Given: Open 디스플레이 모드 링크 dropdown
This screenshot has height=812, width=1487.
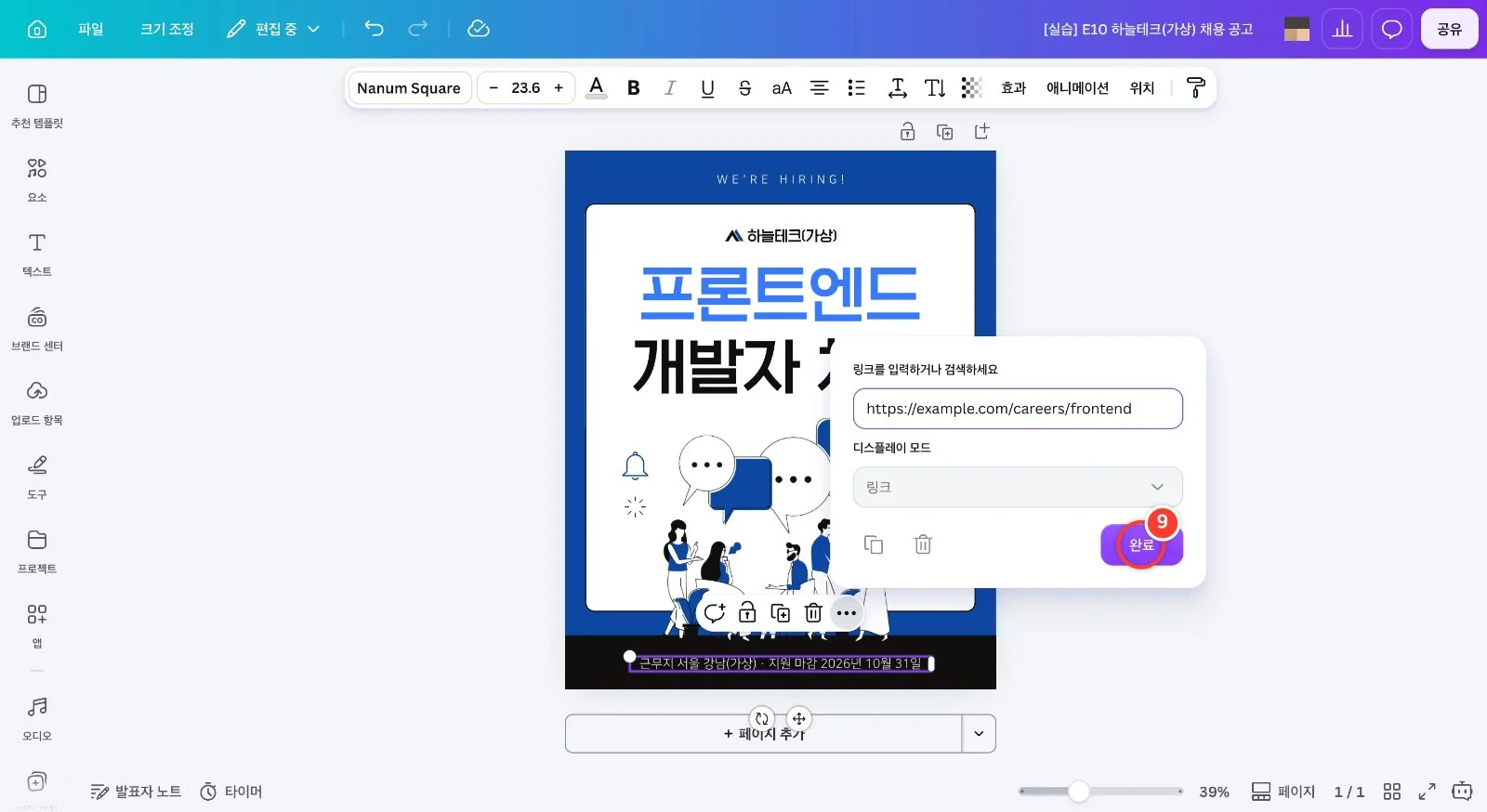Looking at the screenshot, I should (1018, 487).
